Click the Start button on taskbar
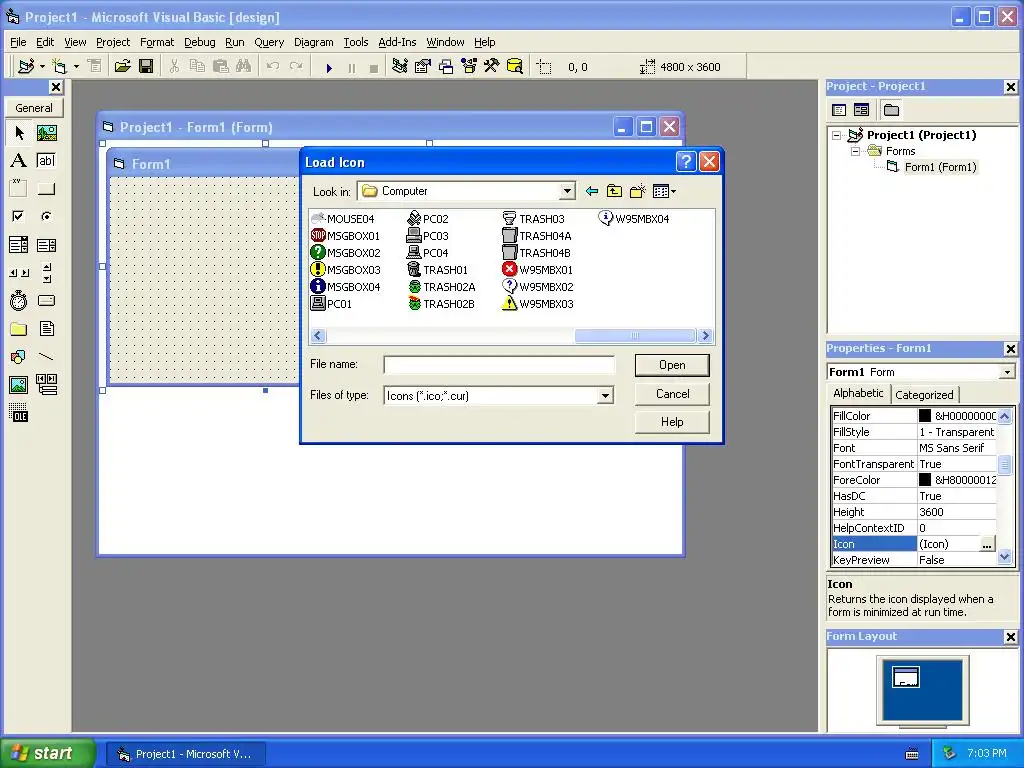 [x=47, y=753]
